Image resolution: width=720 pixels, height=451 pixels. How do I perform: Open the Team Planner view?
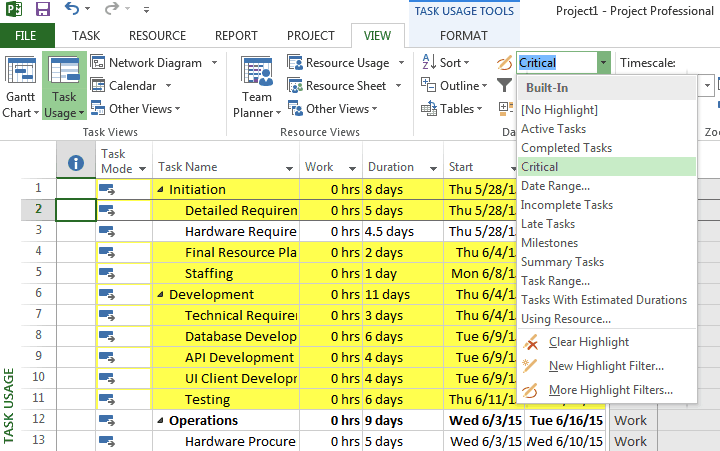pyautogui.click(x=257, y=75)
